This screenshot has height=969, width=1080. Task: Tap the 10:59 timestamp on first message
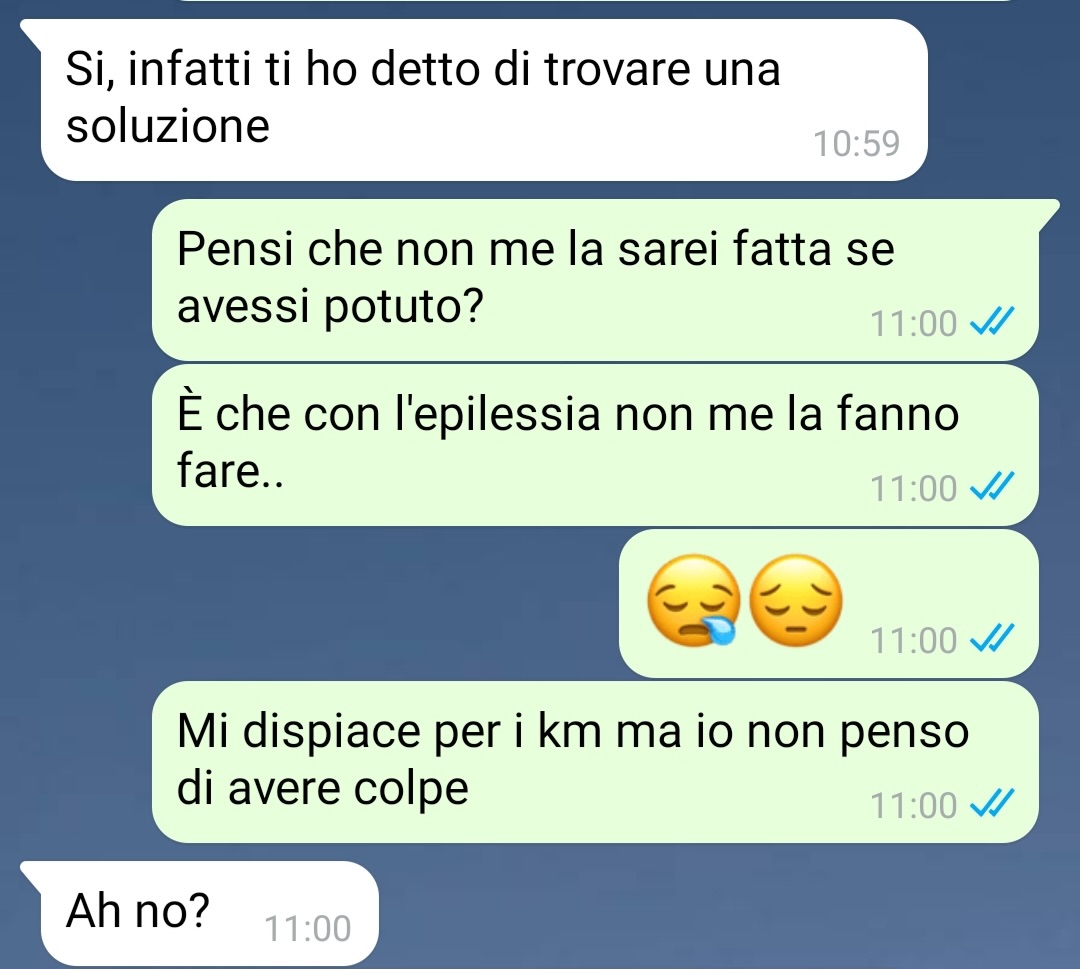pos(857,143)
